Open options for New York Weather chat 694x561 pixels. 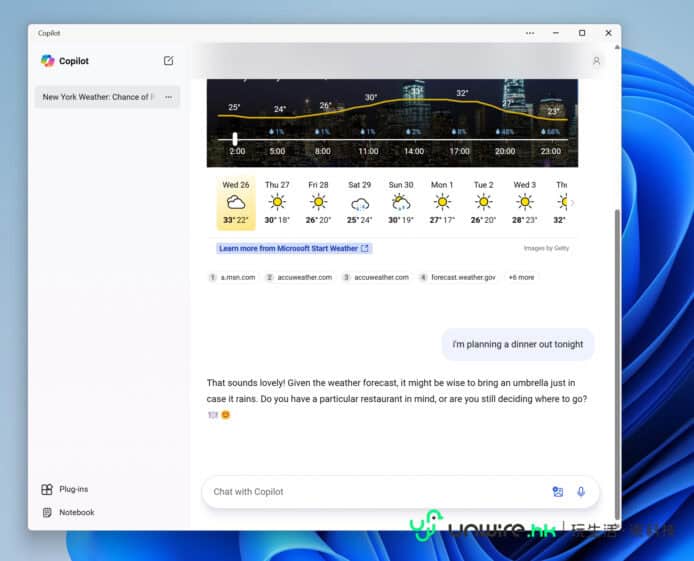(168, 97)
